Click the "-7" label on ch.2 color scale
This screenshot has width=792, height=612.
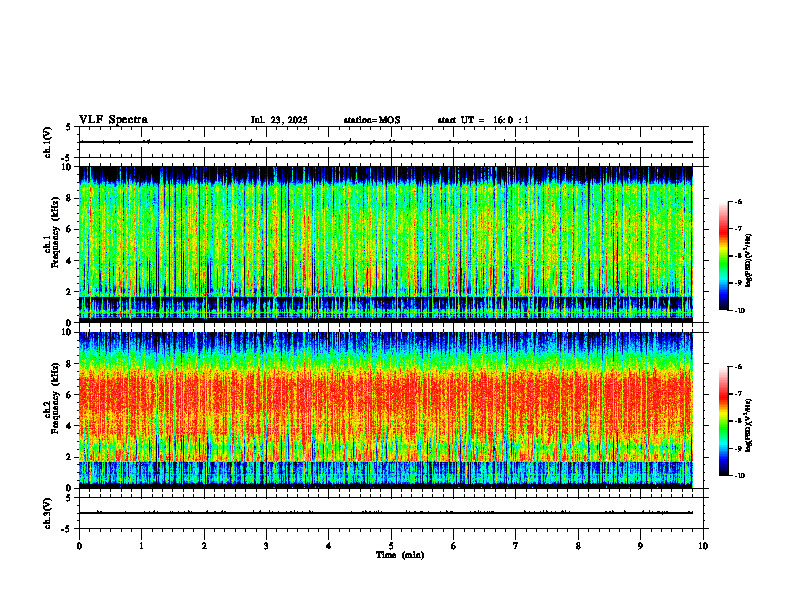coord(738,394)
